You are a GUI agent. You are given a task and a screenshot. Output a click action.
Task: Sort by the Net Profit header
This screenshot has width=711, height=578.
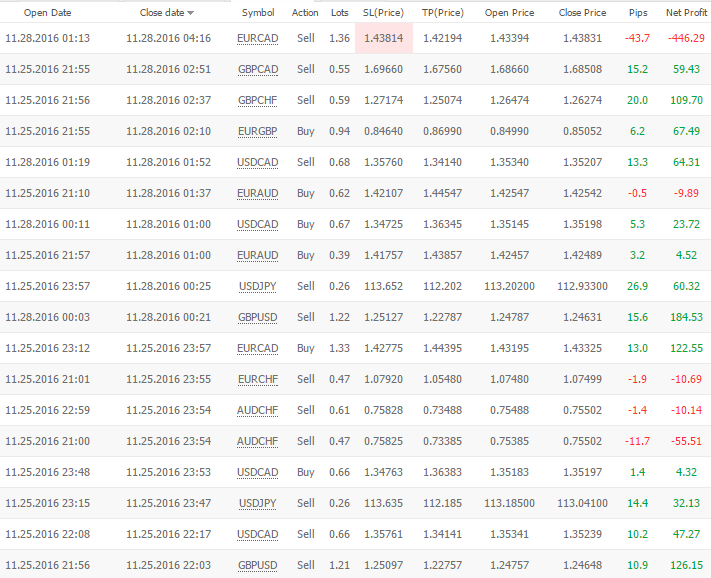point(686,13)
